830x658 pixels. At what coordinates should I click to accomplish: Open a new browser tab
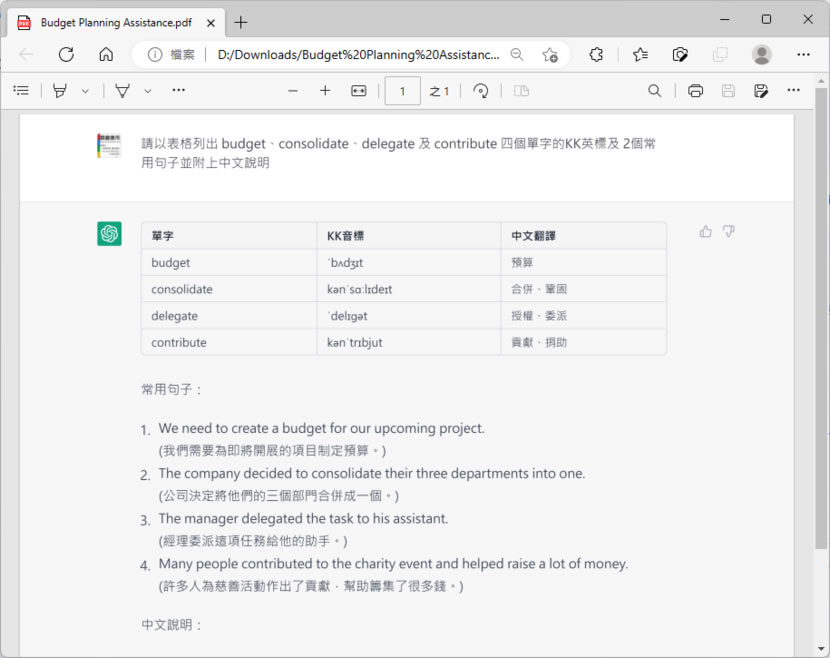[x=241, y=22]
